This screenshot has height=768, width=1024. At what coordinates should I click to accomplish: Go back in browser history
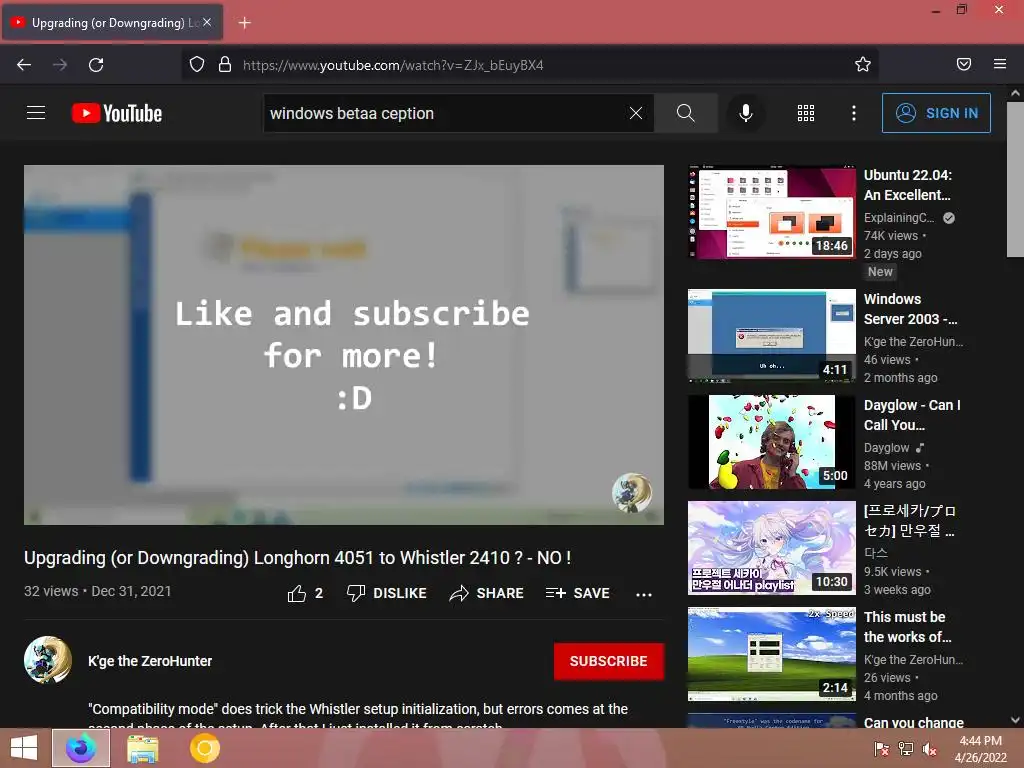(x=24, y=65)
